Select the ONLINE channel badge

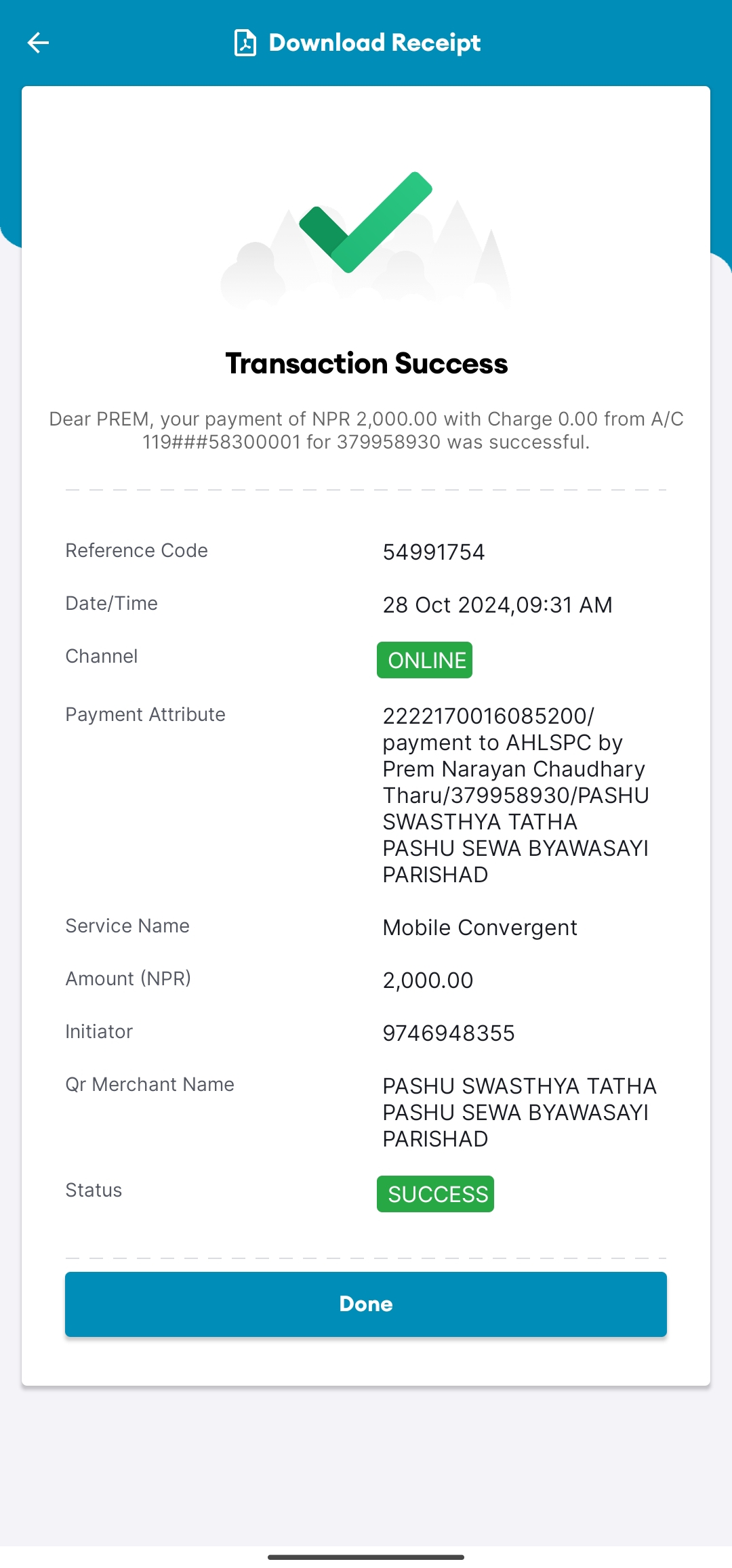(424, 660)
